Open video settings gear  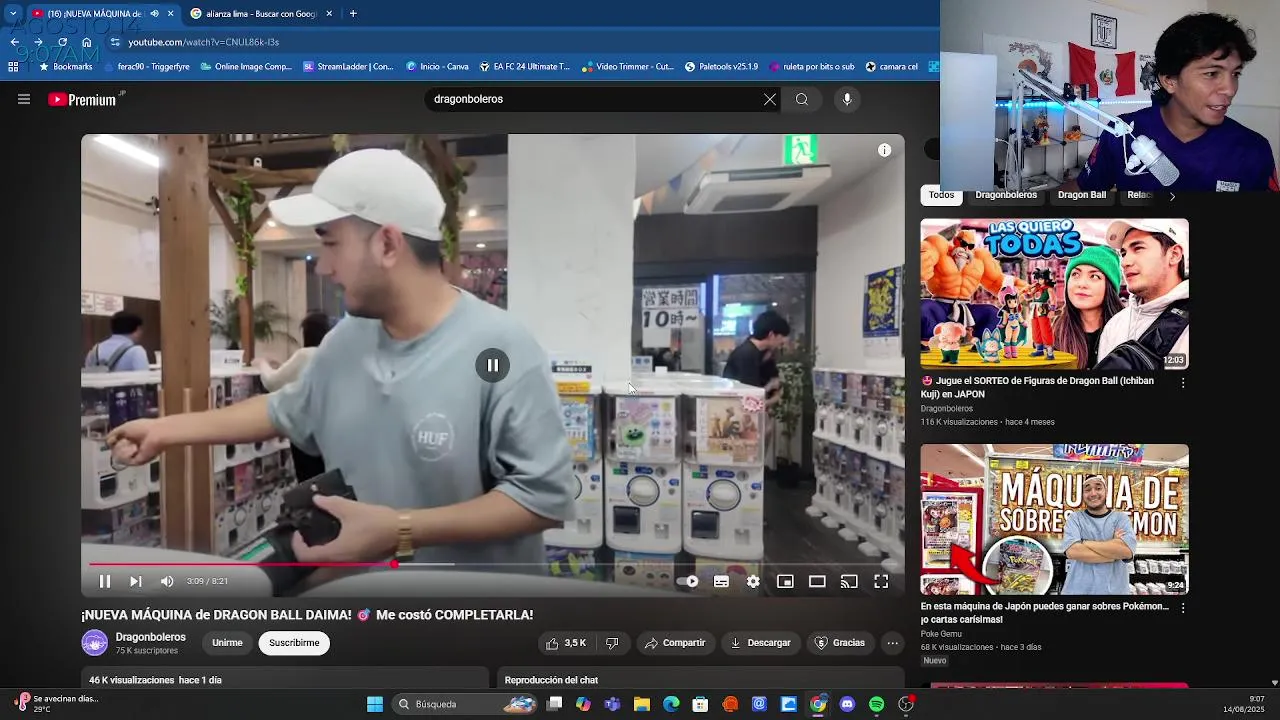point(753,581)
